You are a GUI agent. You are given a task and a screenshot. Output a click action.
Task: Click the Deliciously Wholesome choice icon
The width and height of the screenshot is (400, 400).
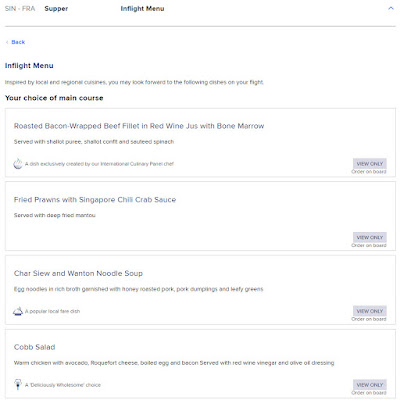click(x=18, y=384)
